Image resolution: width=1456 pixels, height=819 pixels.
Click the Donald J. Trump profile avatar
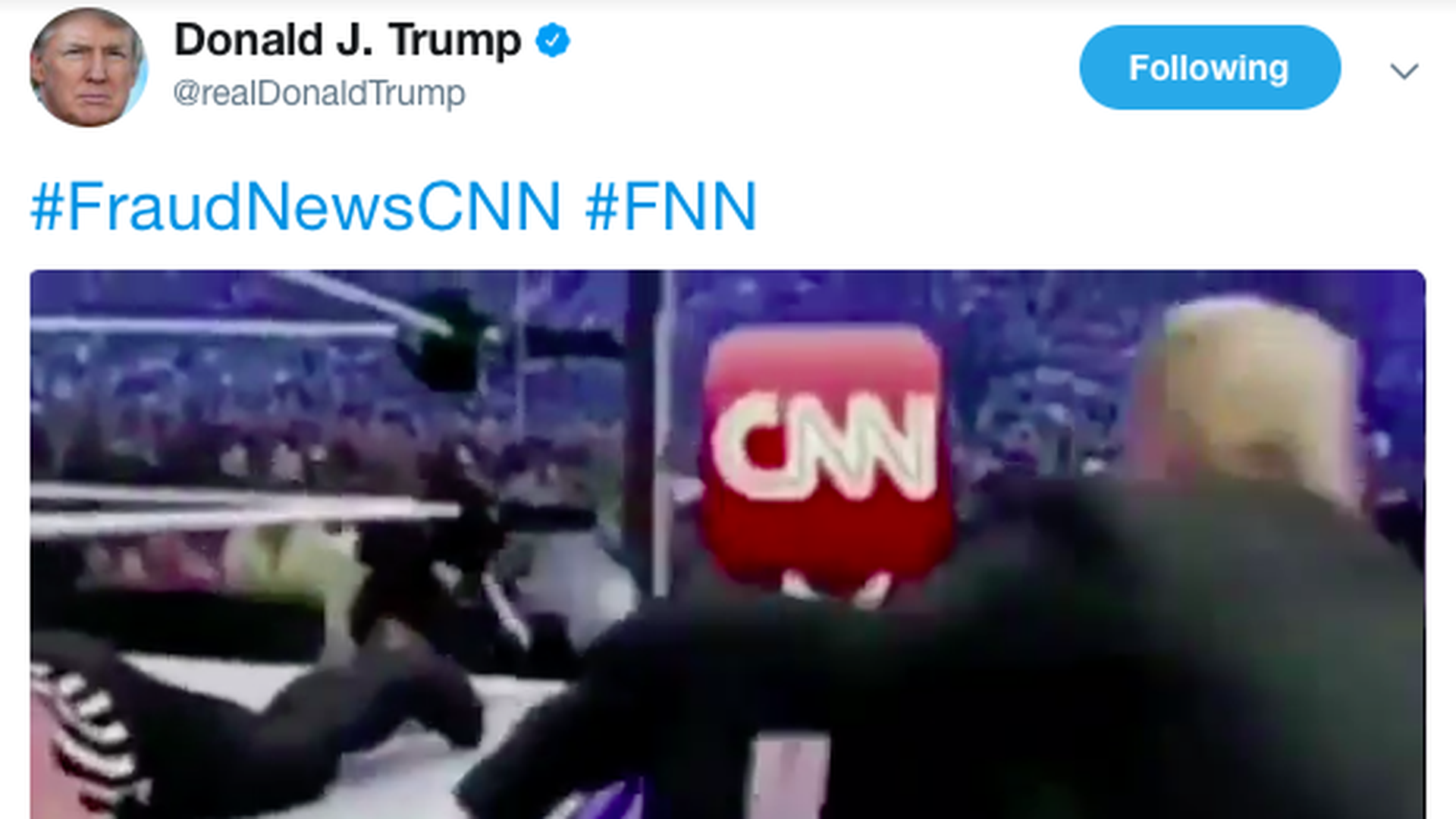click(88, 67)
